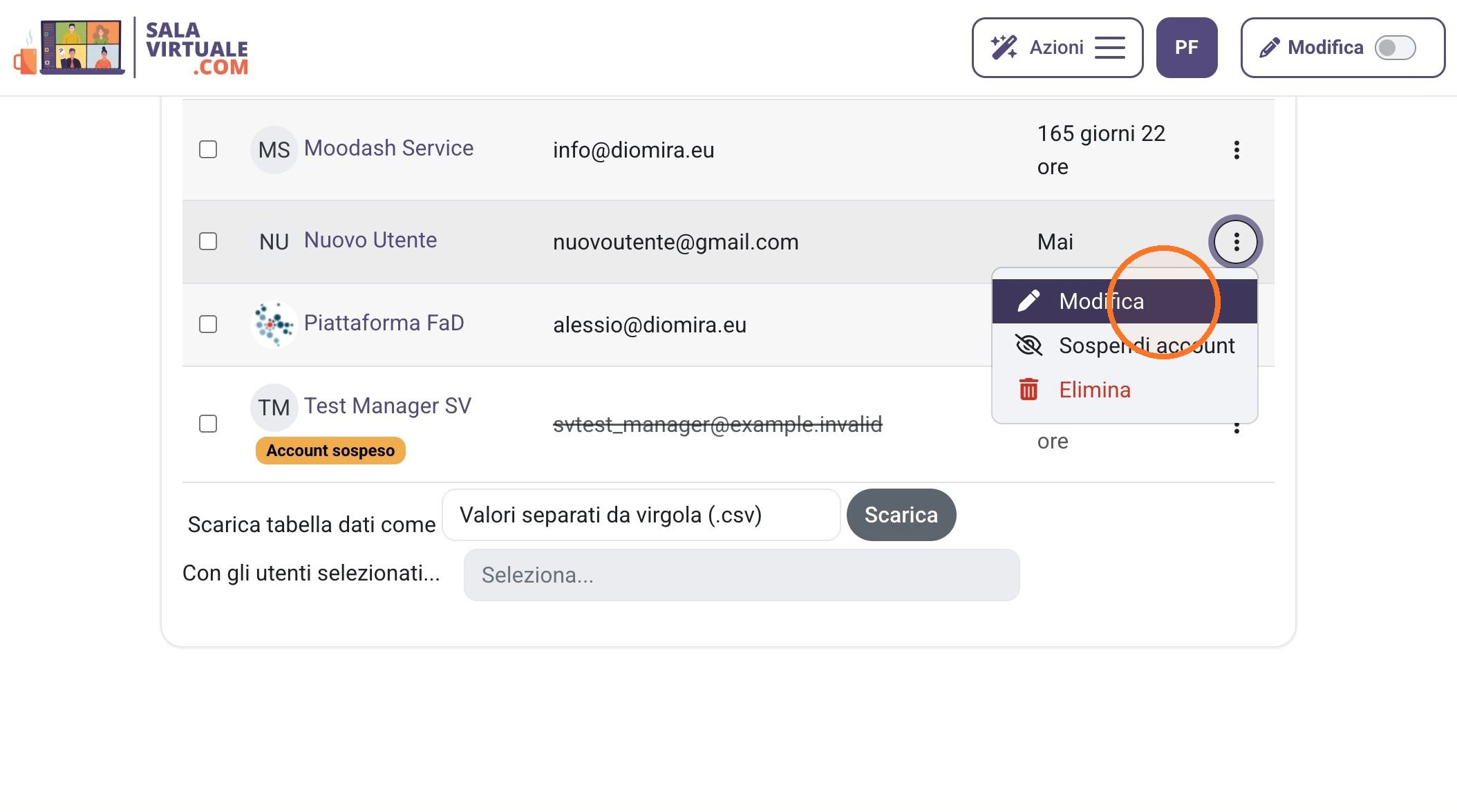Open the download format dropdown (.csv)
The height and width of the screenshot is (812, 1457).
pyautogui.click(x=641, y=515)
